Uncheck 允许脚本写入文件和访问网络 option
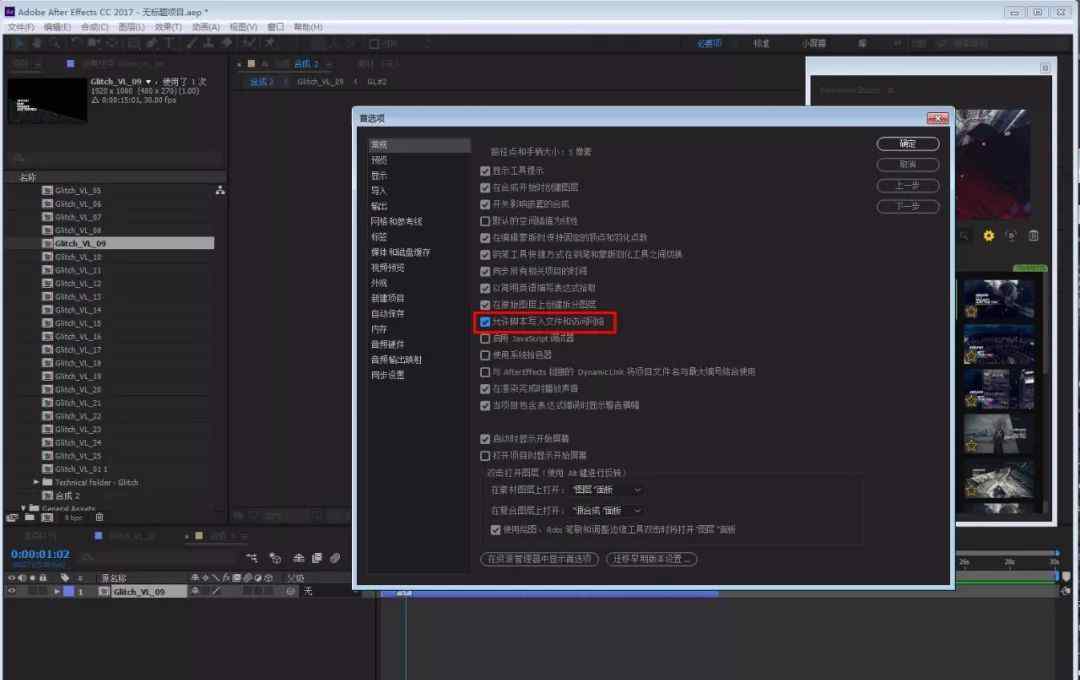 (485, 322)
